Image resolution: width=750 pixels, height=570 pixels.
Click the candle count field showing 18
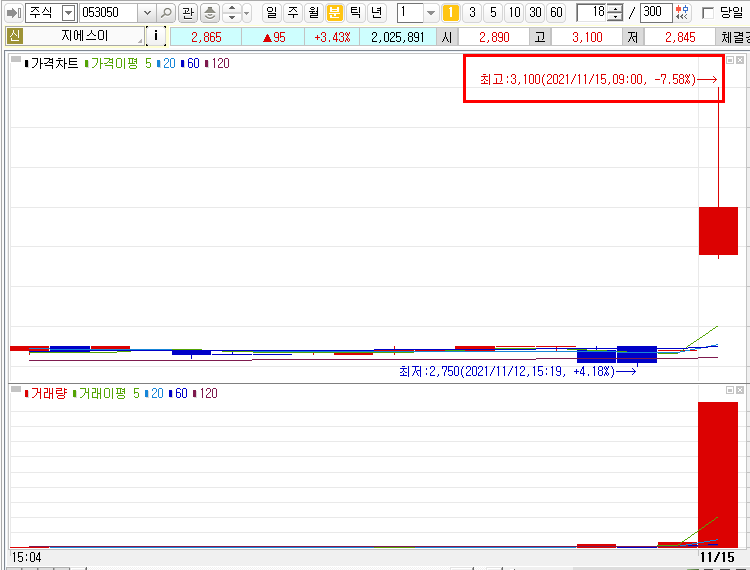point(592,12)
